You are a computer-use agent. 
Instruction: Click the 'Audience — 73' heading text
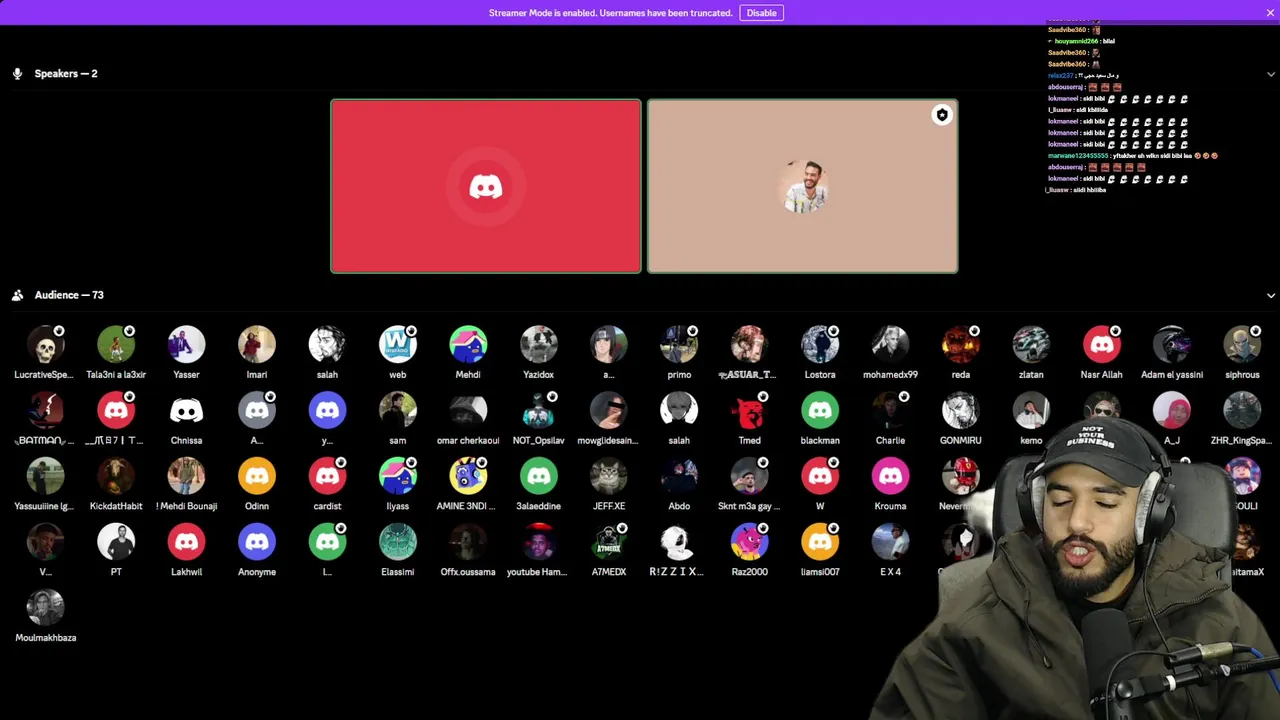click(69, 296)
